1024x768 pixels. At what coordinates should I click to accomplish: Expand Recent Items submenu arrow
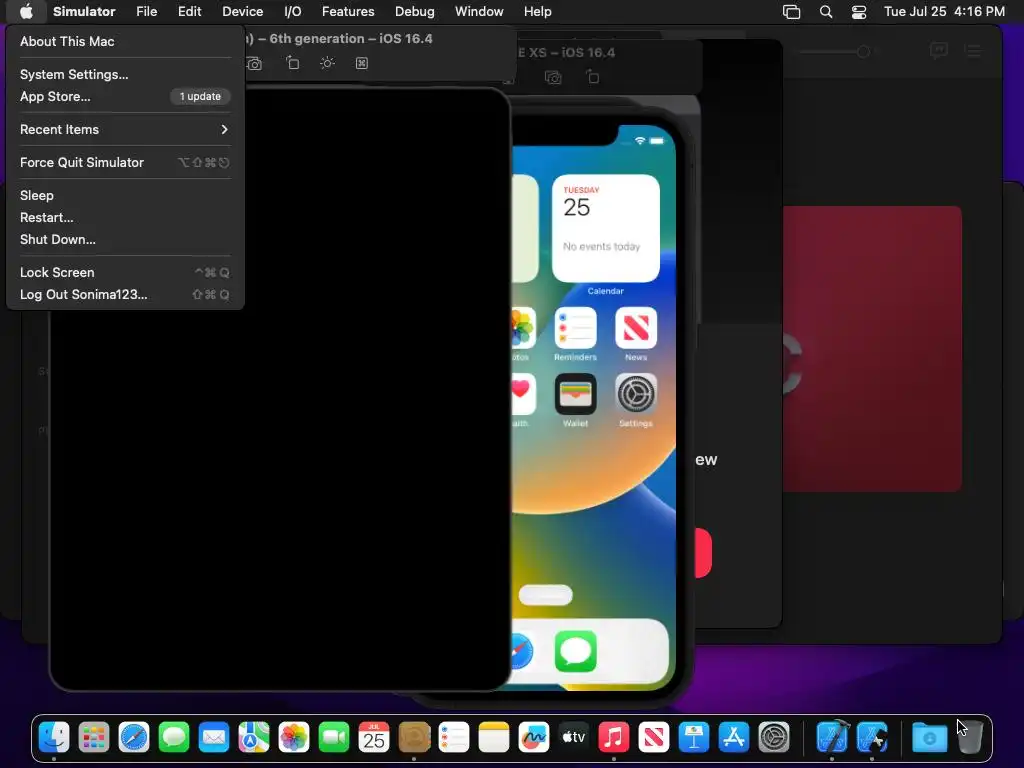[x=224, y=129]
